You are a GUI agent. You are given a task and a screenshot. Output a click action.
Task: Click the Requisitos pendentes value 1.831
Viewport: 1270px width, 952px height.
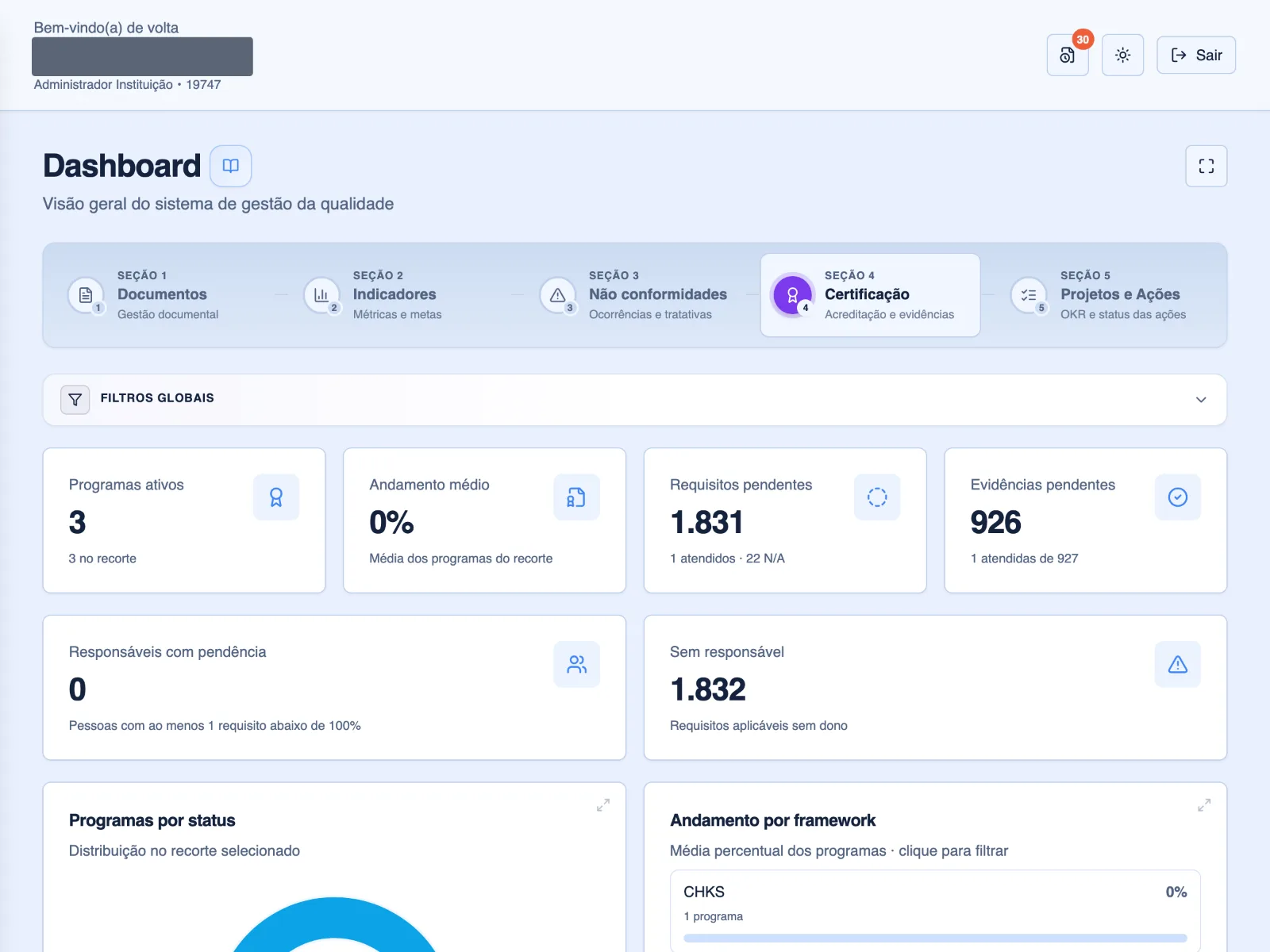[x=707, y=522]
